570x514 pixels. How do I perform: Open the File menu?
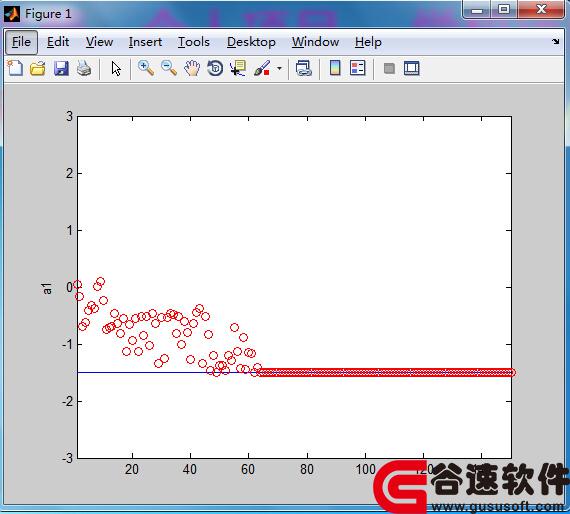pos(21,42)
